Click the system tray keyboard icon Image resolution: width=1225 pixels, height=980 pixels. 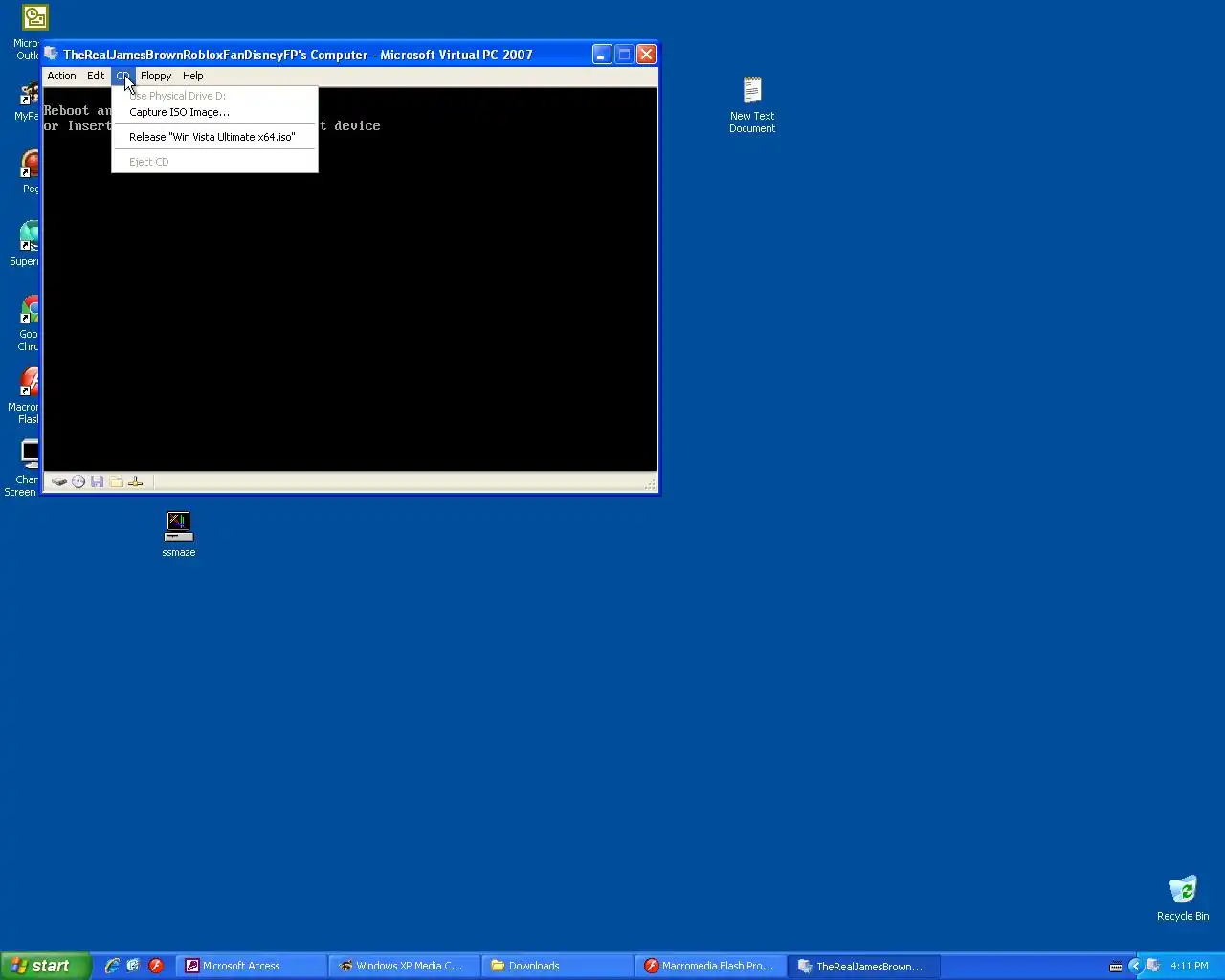1116,967
